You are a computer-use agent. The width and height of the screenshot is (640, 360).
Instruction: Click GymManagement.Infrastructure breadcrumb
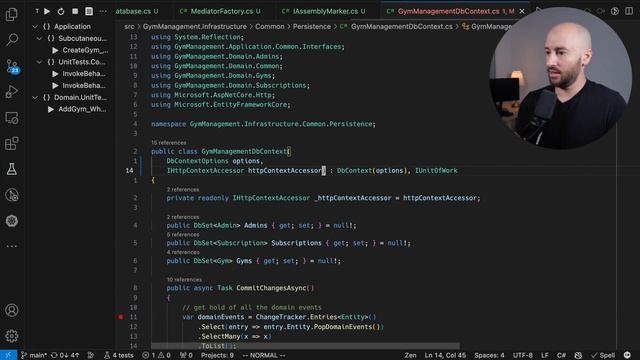tap(195, 27)
